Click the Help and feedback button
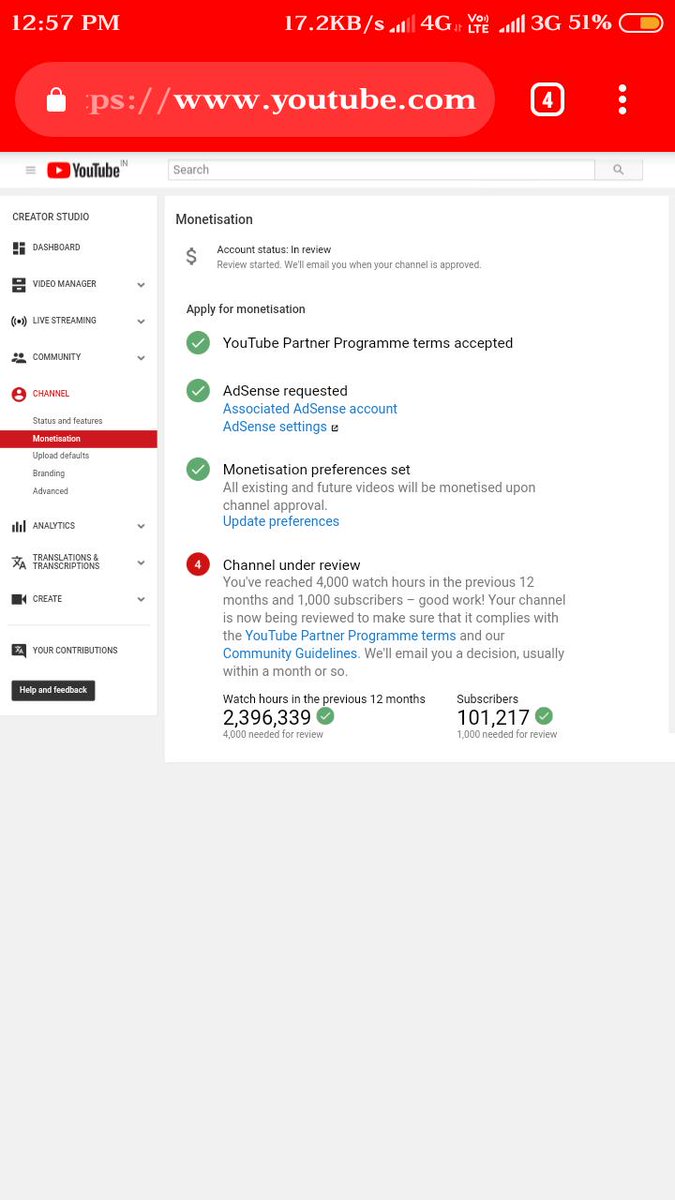Viewport: 675px width, 1200px height. coord(53,690)
